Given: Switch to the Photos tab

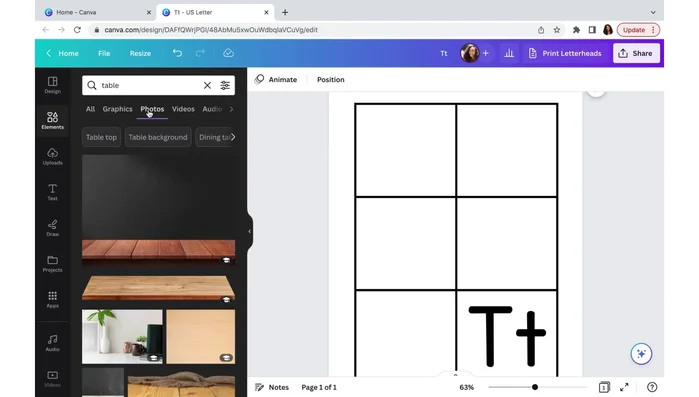Looking at the screenshot, I should pyautogui.click(x=152, y=109).
